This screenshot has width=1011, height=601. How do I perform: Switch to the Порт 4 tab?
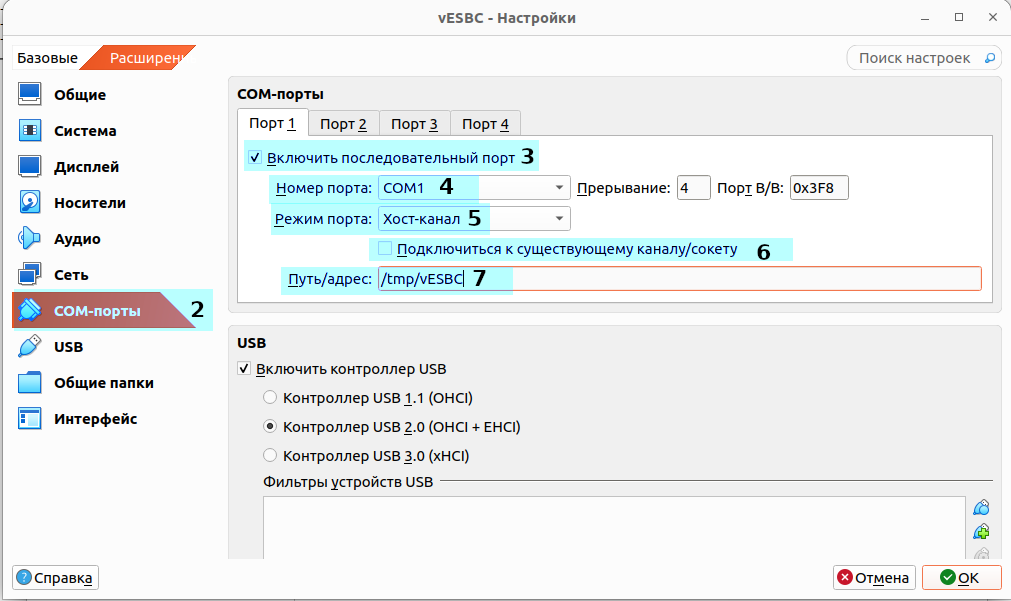click(x=485, y=124)
